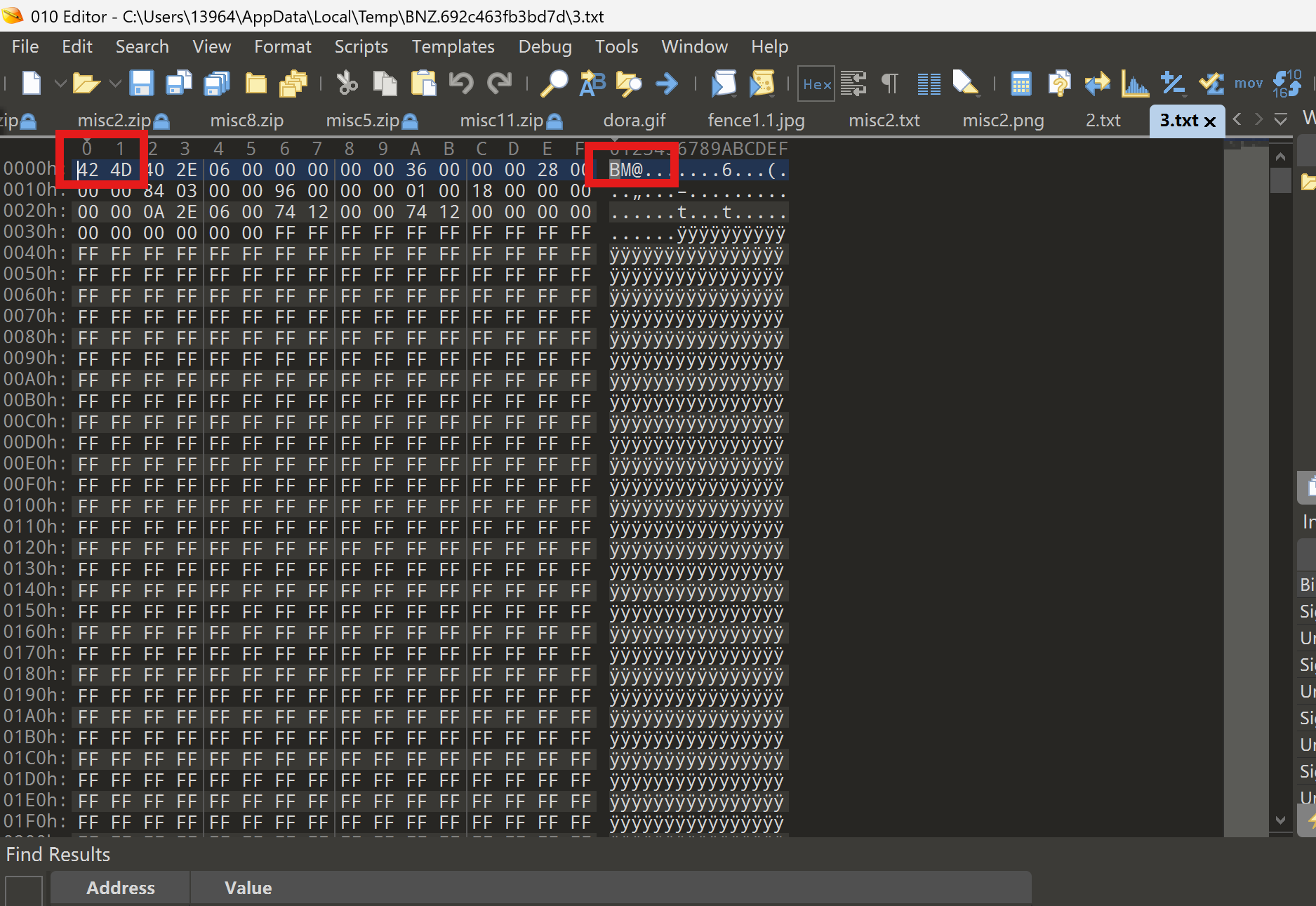Run a script from toolbar
1316x906 pixels.
click(x=724, y=84)
